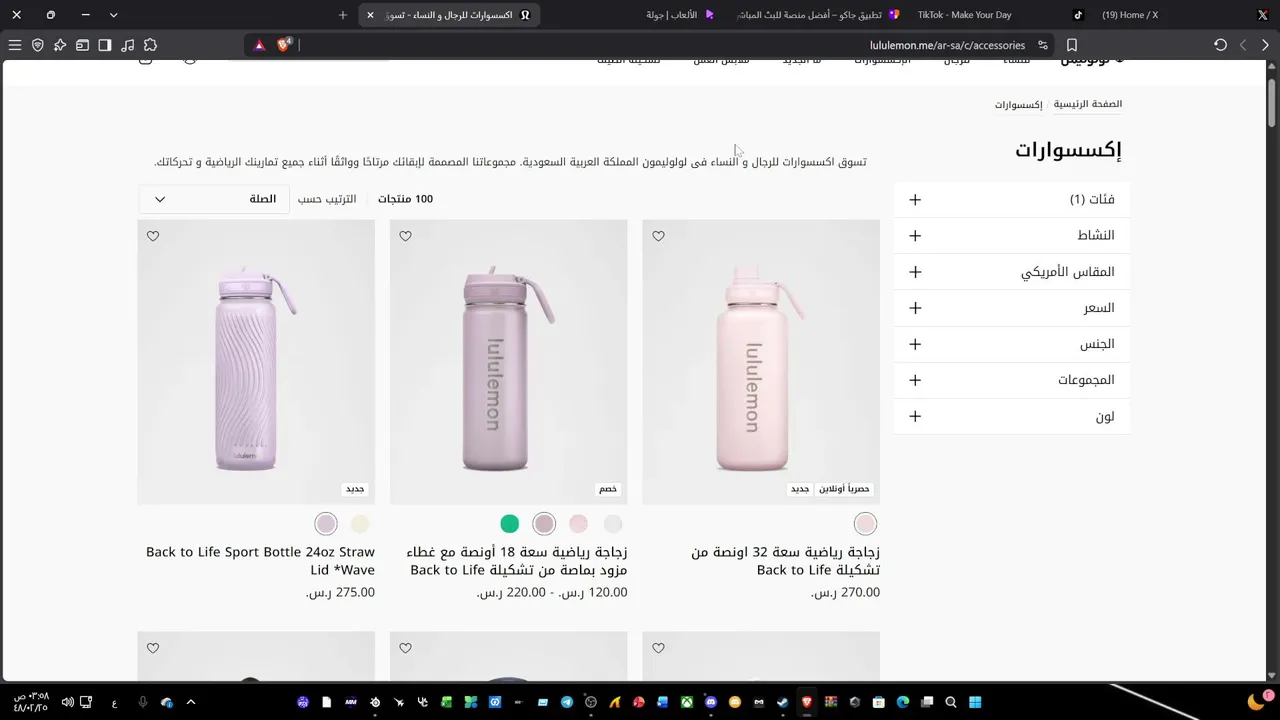The width and height of the screenshot is (1280, 720).
Task: Expand the لون color filter
Action: pyautogui.click(x=1012, y=416)
